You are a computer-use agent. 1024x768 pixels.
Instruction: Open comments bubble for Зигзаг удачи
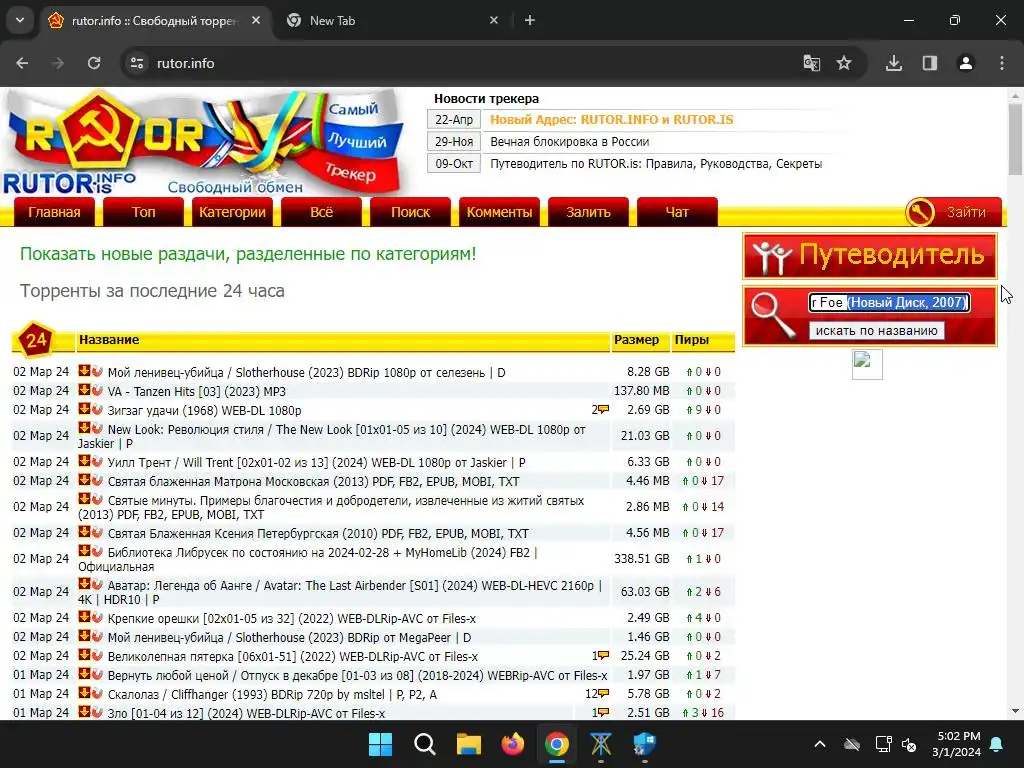click(x=603, y=409)
